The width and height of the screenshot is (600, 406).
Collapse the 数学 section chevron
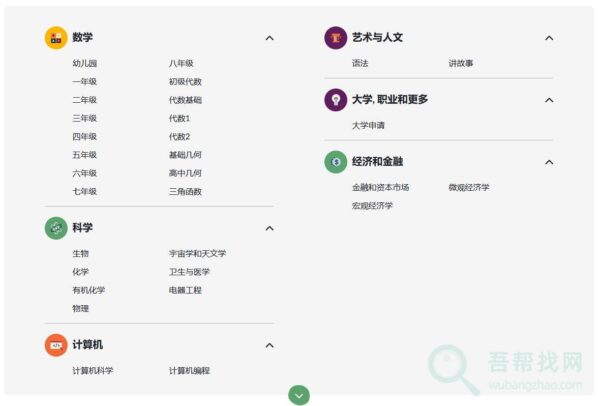point(269,38)
